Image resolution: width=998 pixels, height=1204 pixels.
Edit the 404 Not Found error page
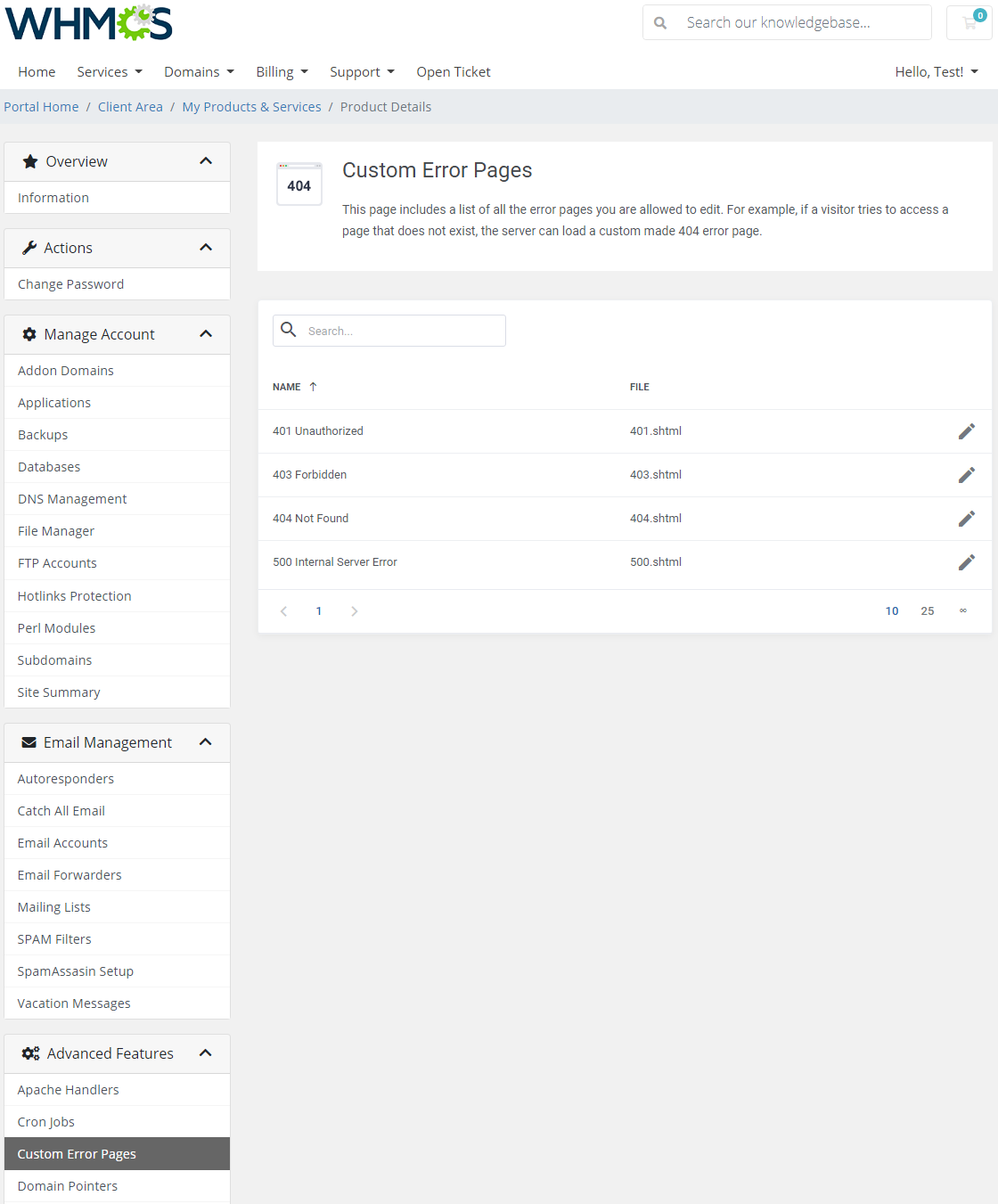point(967,519)
